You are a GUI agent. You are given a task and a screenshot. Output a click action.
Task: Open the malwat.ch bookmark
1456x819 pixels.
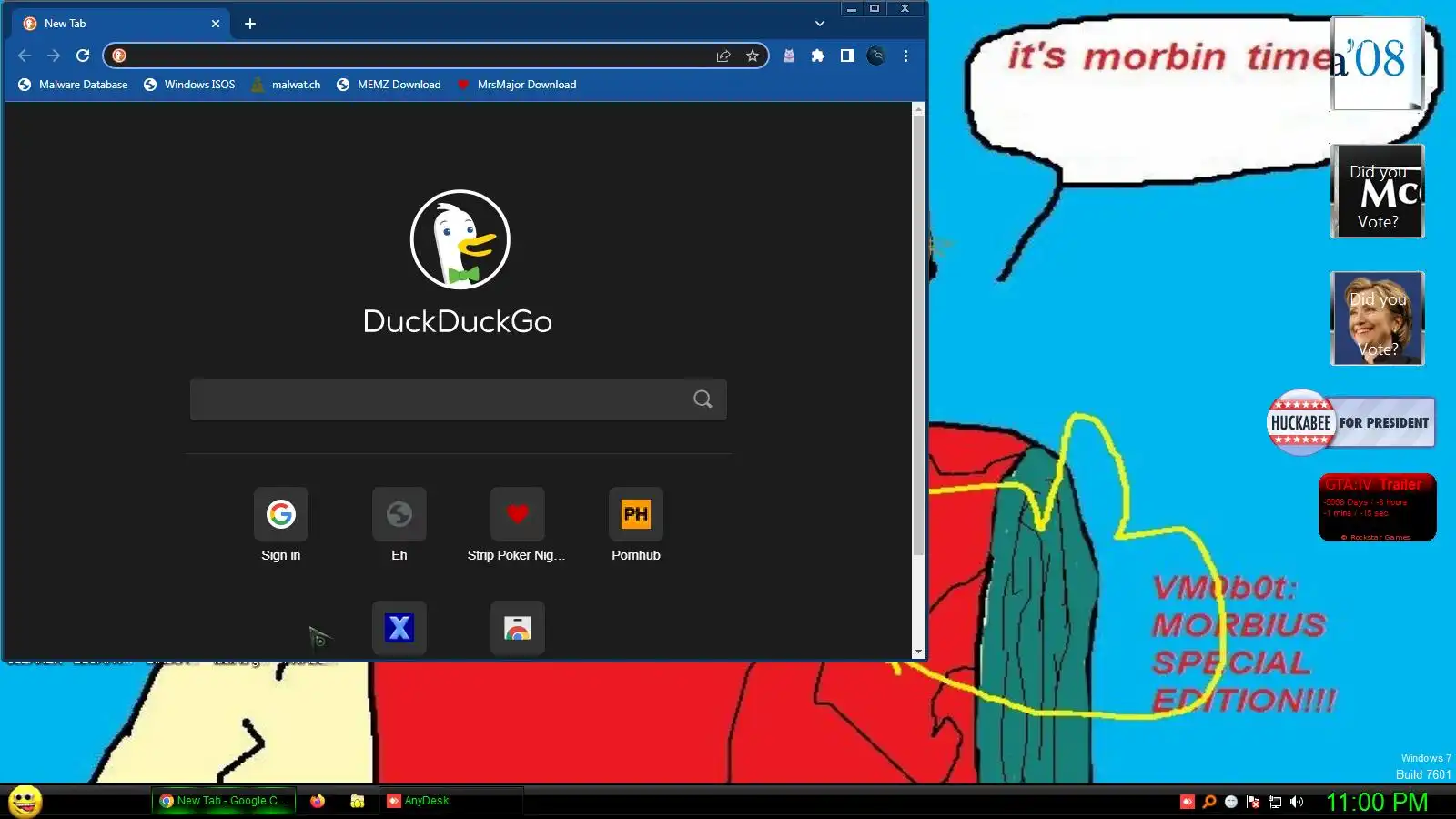pos(286,85)
